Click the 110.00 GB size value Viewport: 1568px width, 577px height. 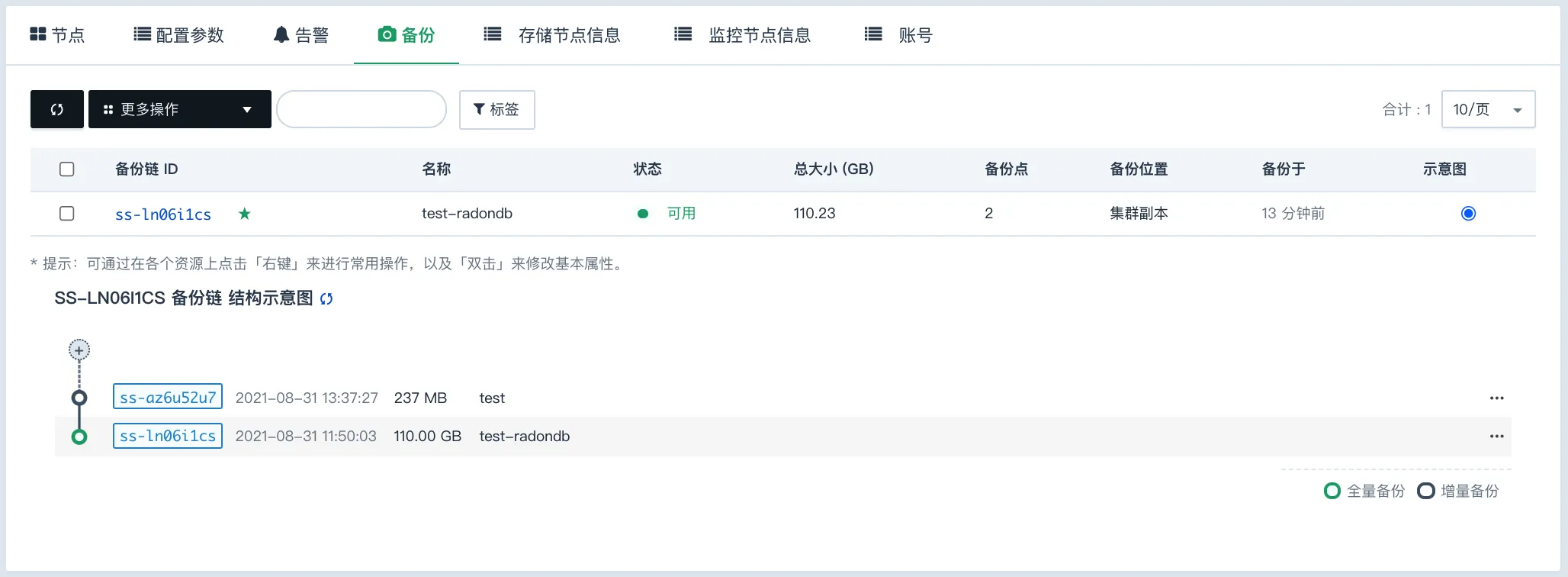coord(427,436)
